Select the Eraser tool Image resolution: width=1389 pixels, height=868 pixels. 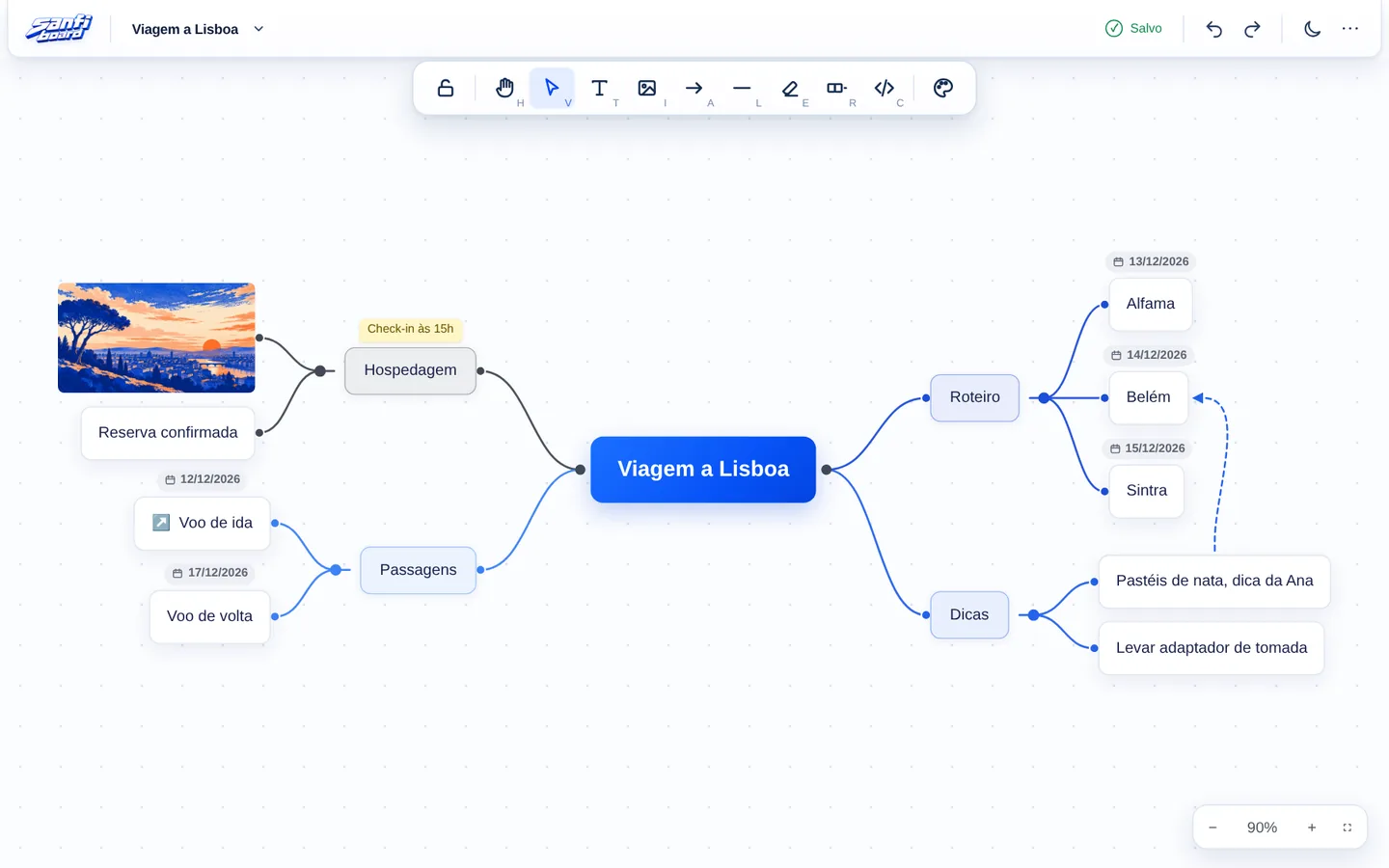[x=789, y=88]
